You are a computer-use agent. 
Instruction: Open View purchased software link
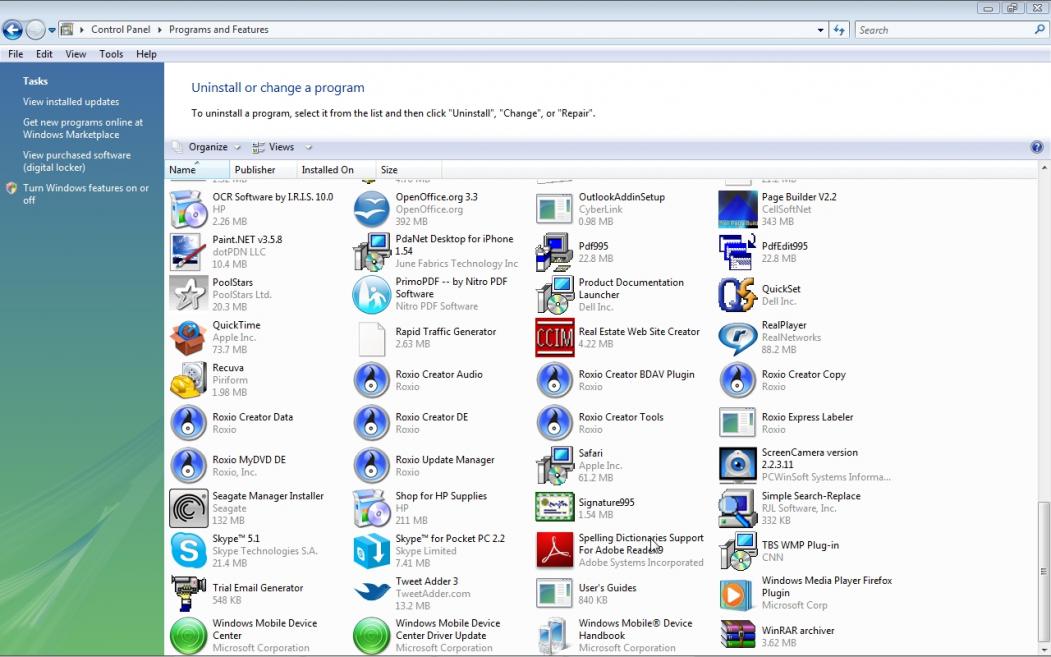click(x=77, y=162)
